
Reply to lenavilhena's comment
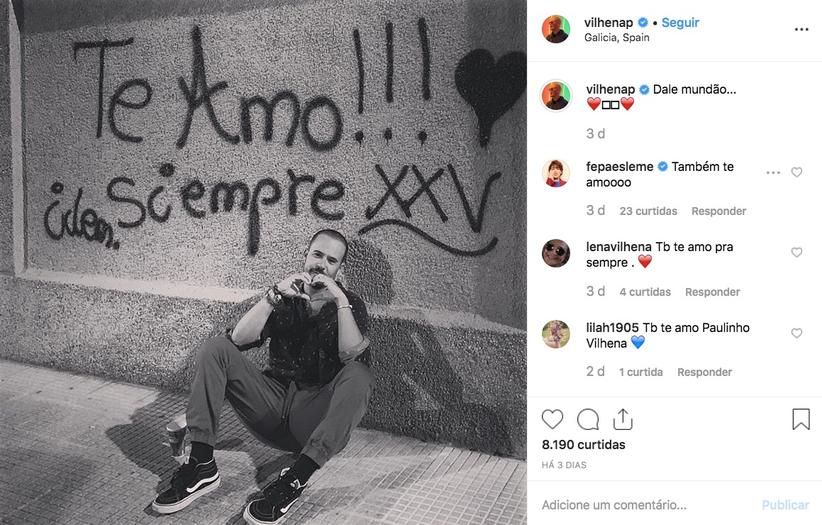(x=712, y=292)
